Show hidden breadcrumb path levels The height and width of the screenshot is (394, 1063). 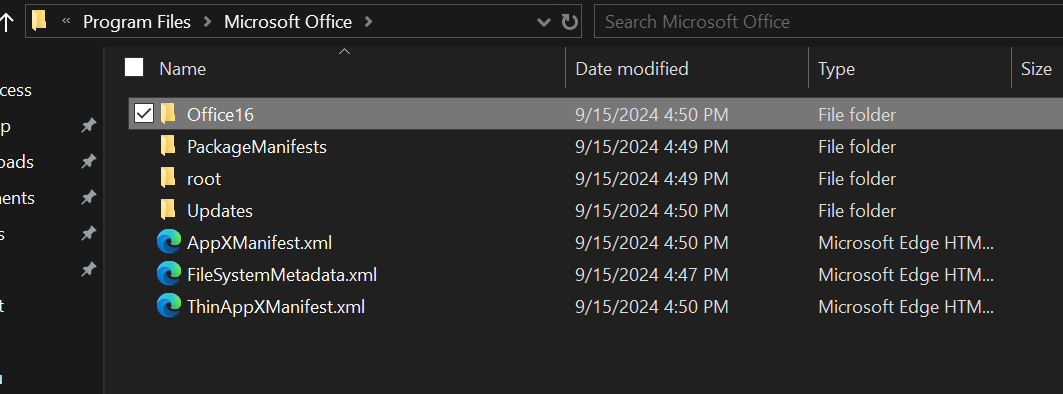66,22
